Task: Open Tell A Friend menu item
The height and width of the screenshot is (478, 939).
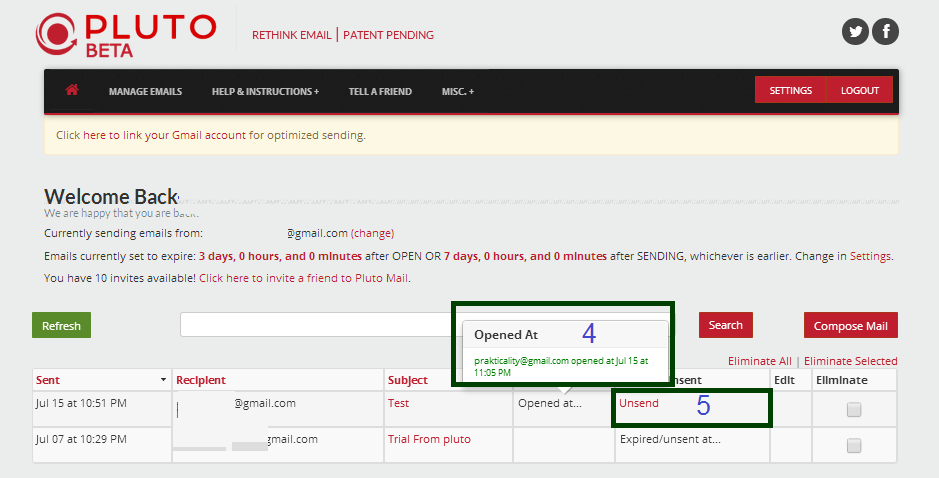Action: click(380, 92)
